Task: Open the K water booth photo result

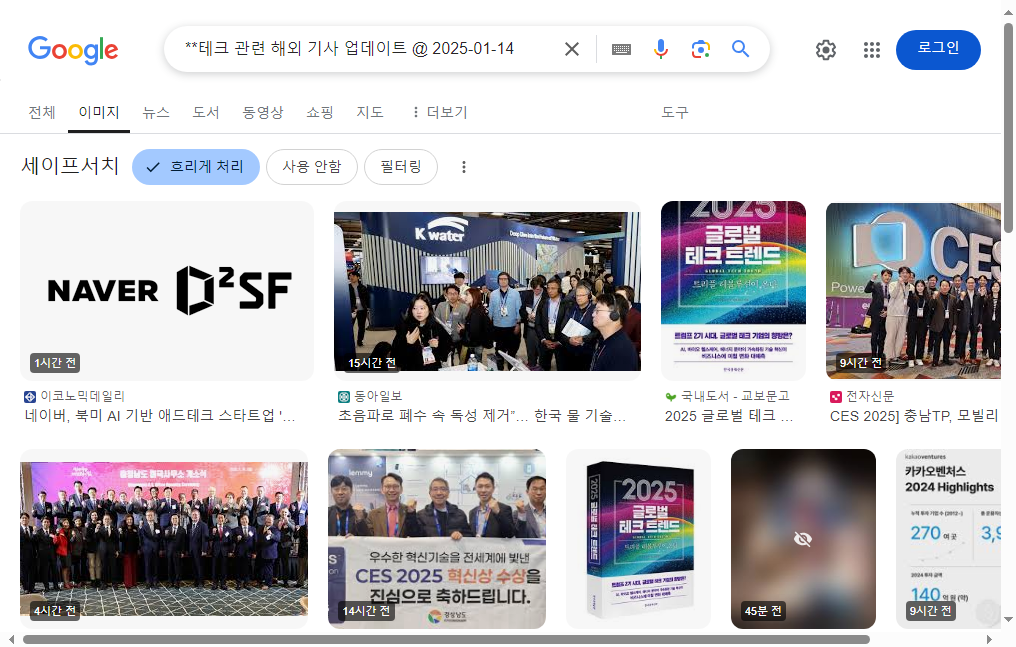Action: (487, 291)
